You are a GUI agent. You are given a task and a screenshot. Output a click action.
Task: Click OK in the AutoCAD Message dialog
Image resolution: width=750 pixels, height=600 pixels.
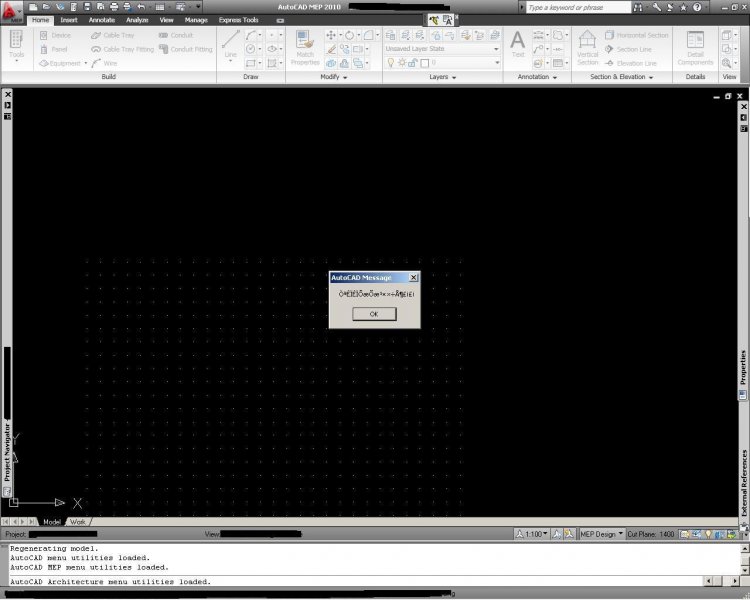coord(374,314)
